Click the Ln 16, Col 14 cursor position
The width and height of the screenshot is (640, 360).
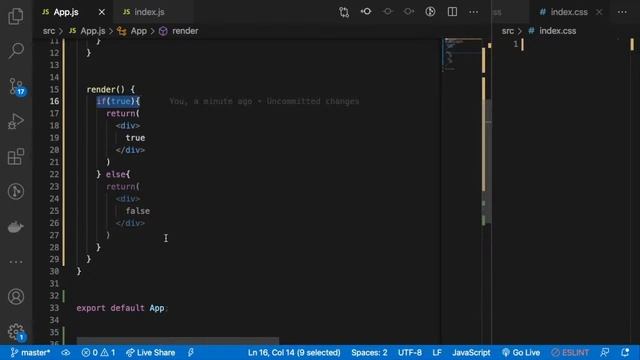coord(294,353)
